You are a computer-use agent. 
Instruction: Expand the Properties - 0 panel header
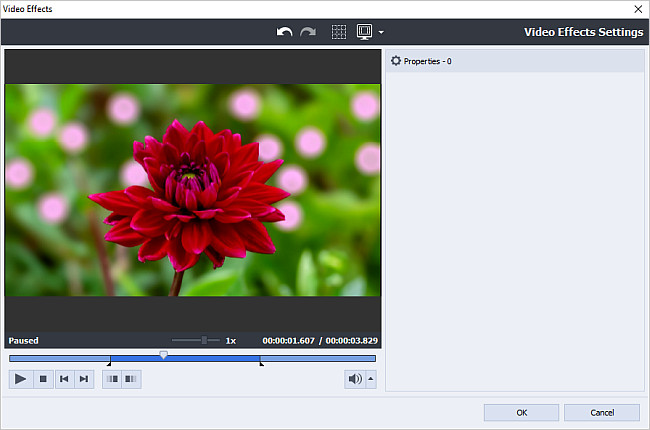[x=514, y=61]
